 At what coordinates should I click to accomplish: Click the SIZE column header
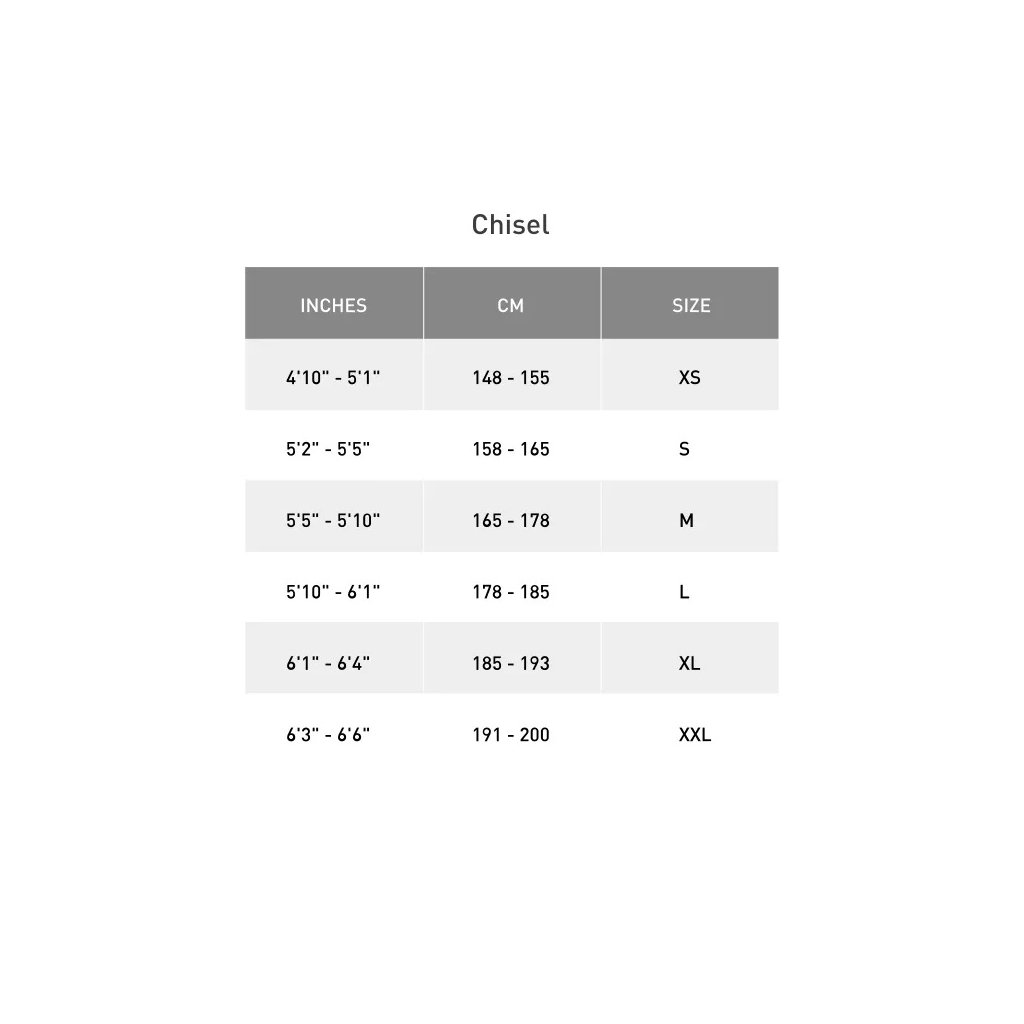pos(691,306)
